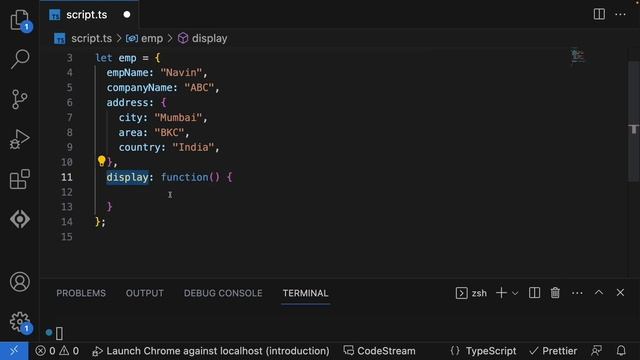
Task: Split the terminal pane
Action: 534,293
